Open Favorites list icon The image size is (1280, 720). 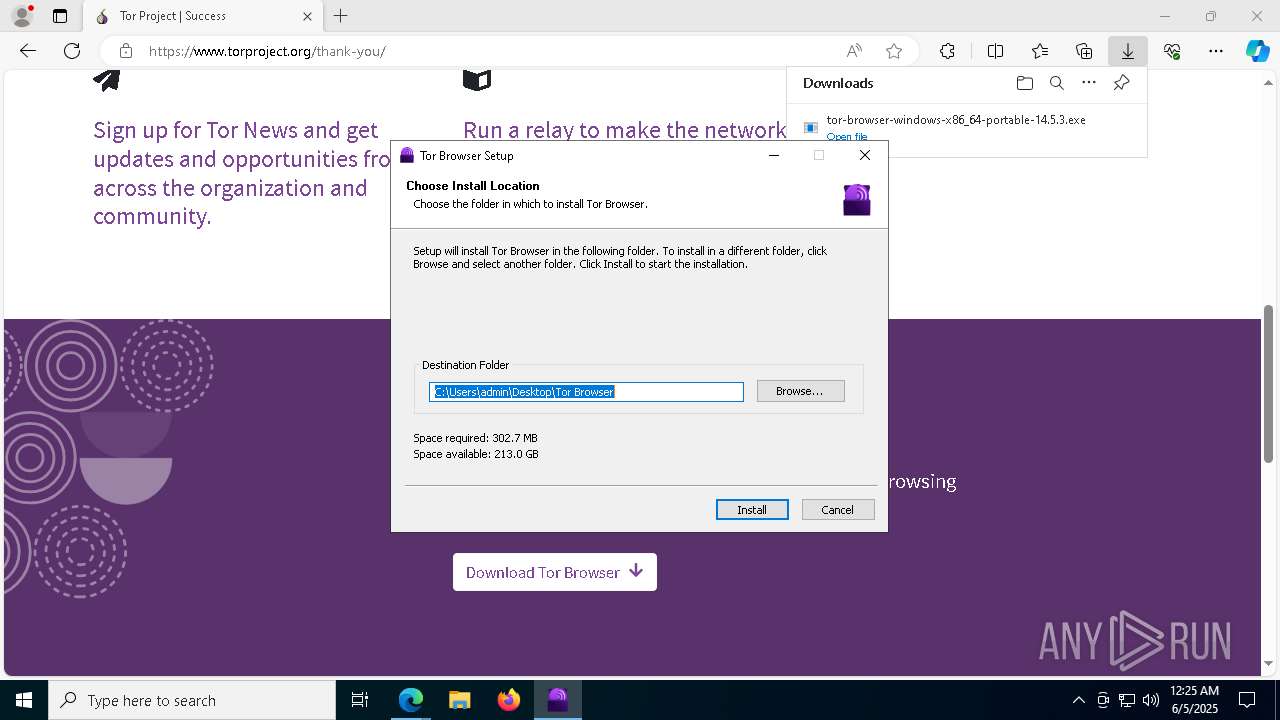pos(1040,51)
